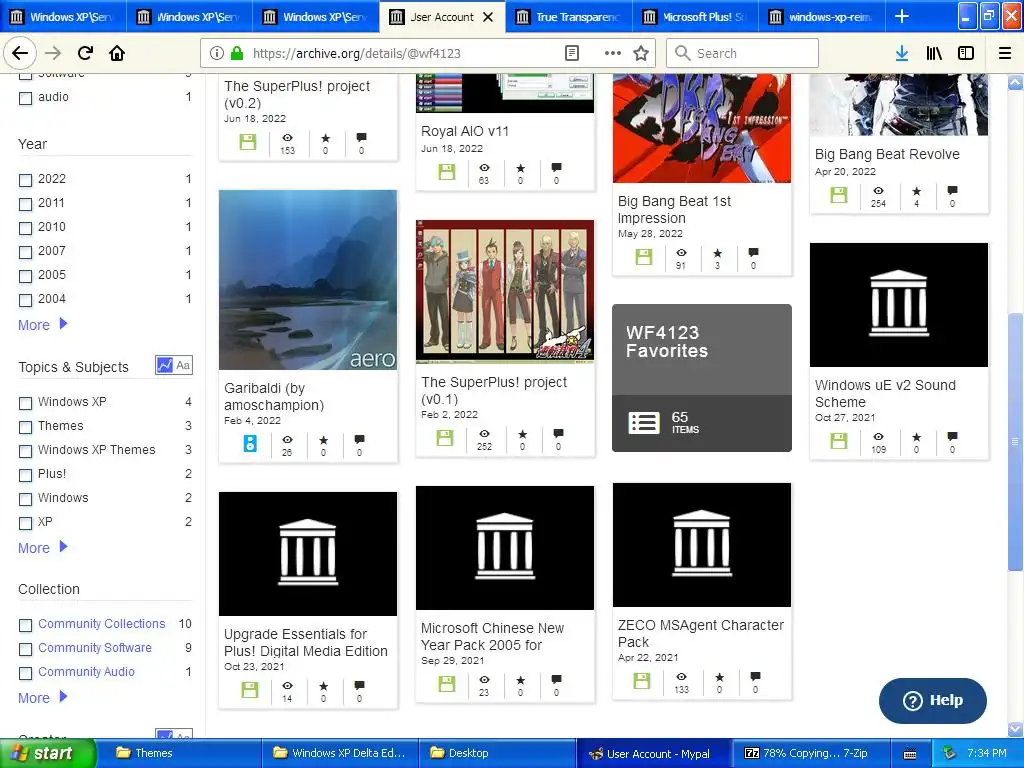
Task: Click the vertical scrollbar thumb
Action: tap(1015, 444)
